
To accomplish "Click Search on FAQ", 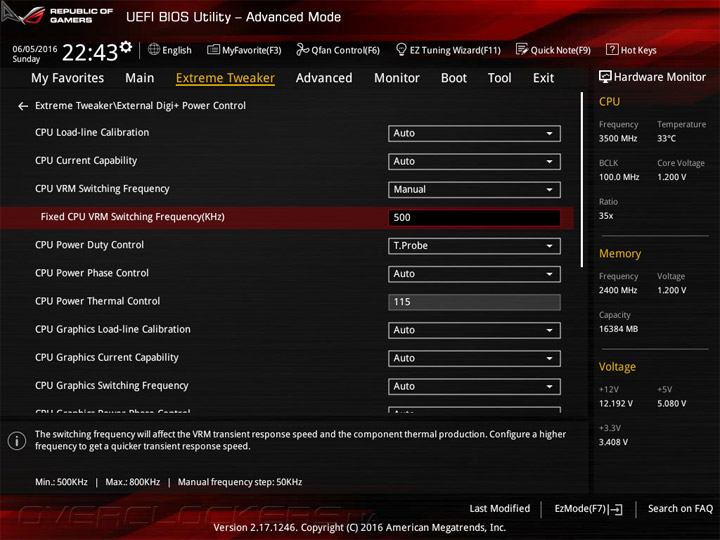I will click(680, 509).
